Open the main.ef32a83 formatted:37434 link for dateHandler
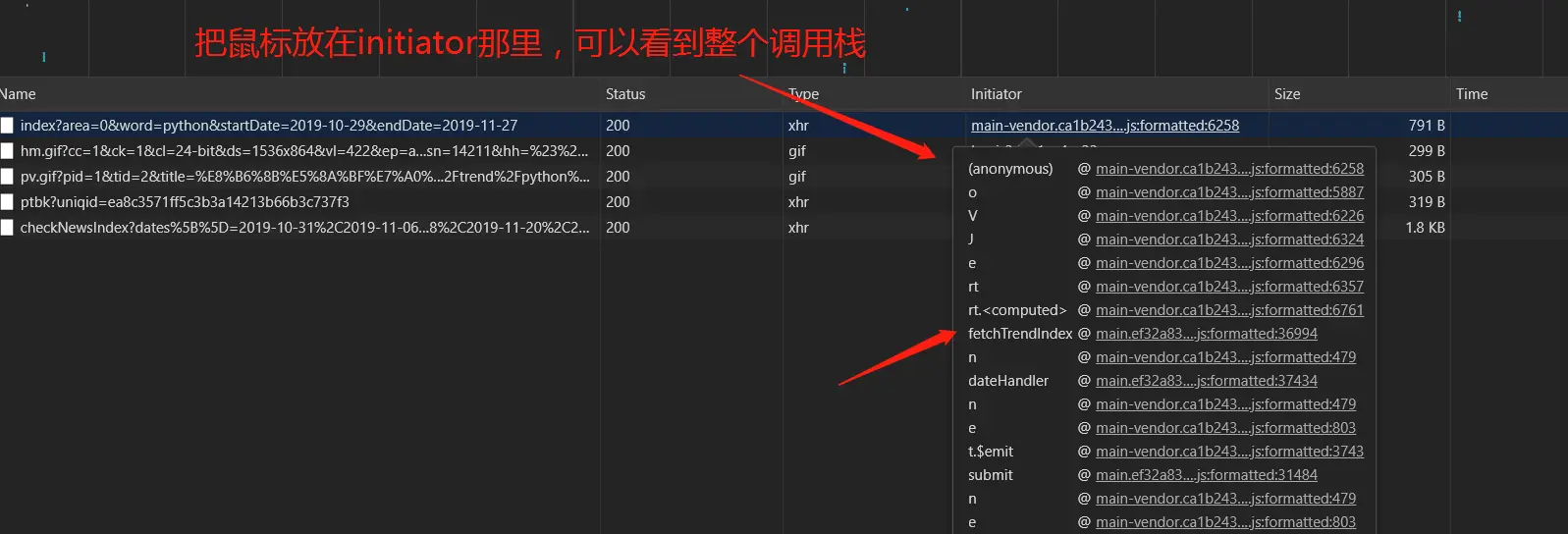 [x=1207, y=381]
